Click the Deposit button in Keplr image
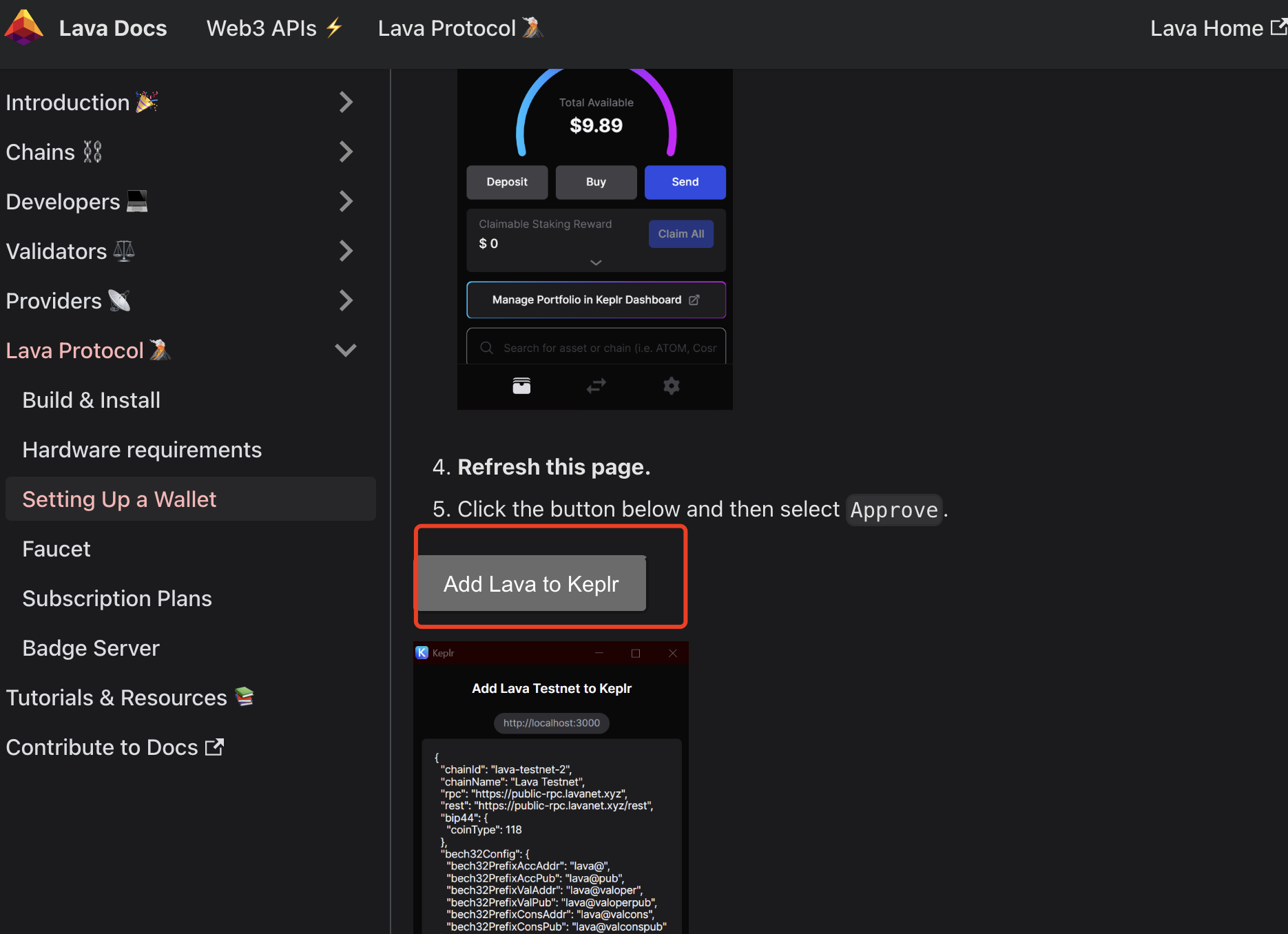Screen dimensions: 1288x934 pyautogui.click(x=507, y=182)
